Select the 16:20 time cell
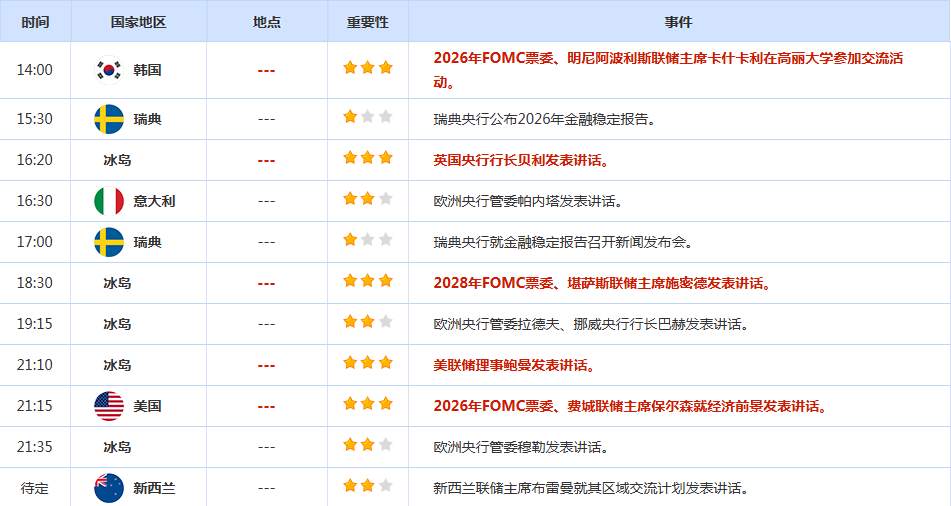The height and width of the screenshot is (506, 951). [35, 160]
